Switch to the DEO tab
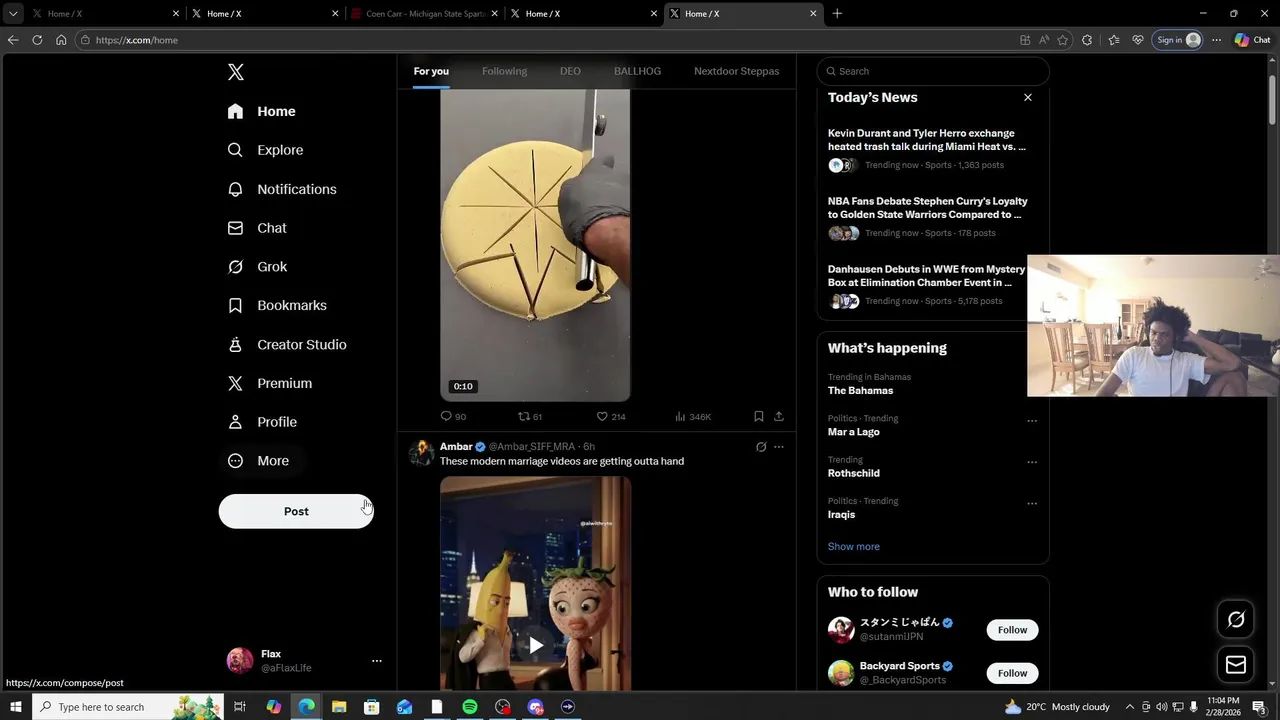Viewport: 1280px width, 720px height. pos(570,71)
